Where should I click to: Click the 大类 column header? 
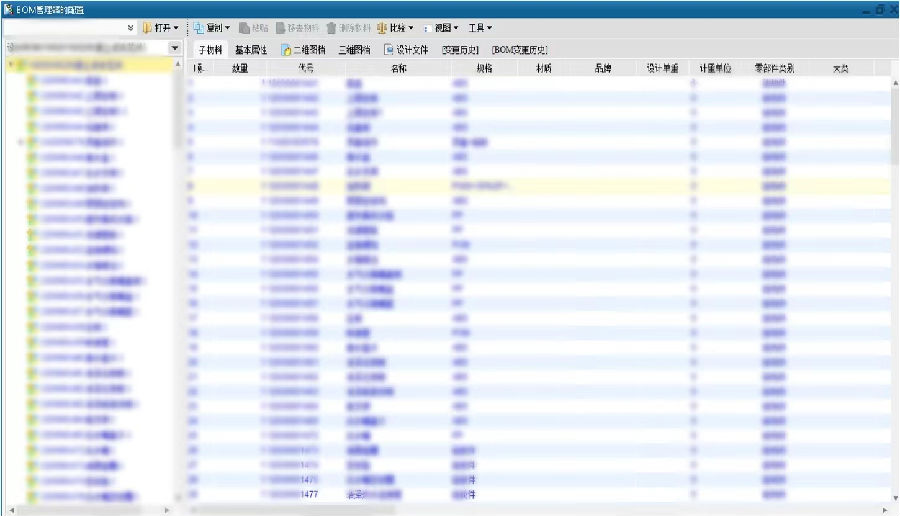(840, 68)
